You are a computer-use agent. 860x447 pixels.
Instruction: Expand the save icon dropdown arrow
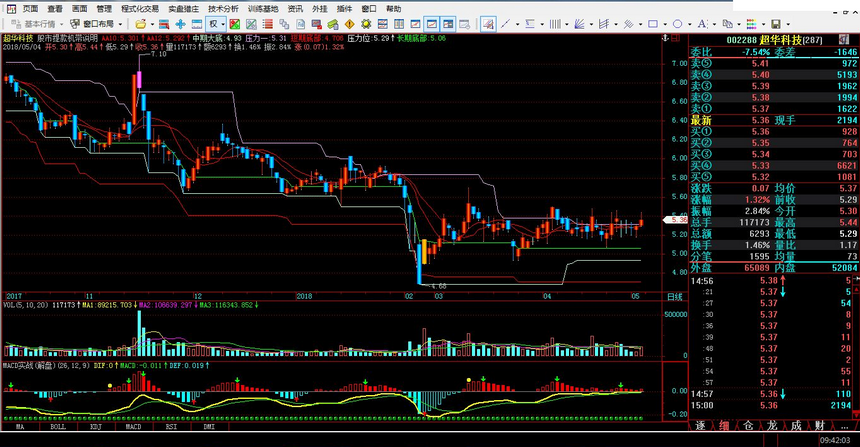[x=788, y=24]
